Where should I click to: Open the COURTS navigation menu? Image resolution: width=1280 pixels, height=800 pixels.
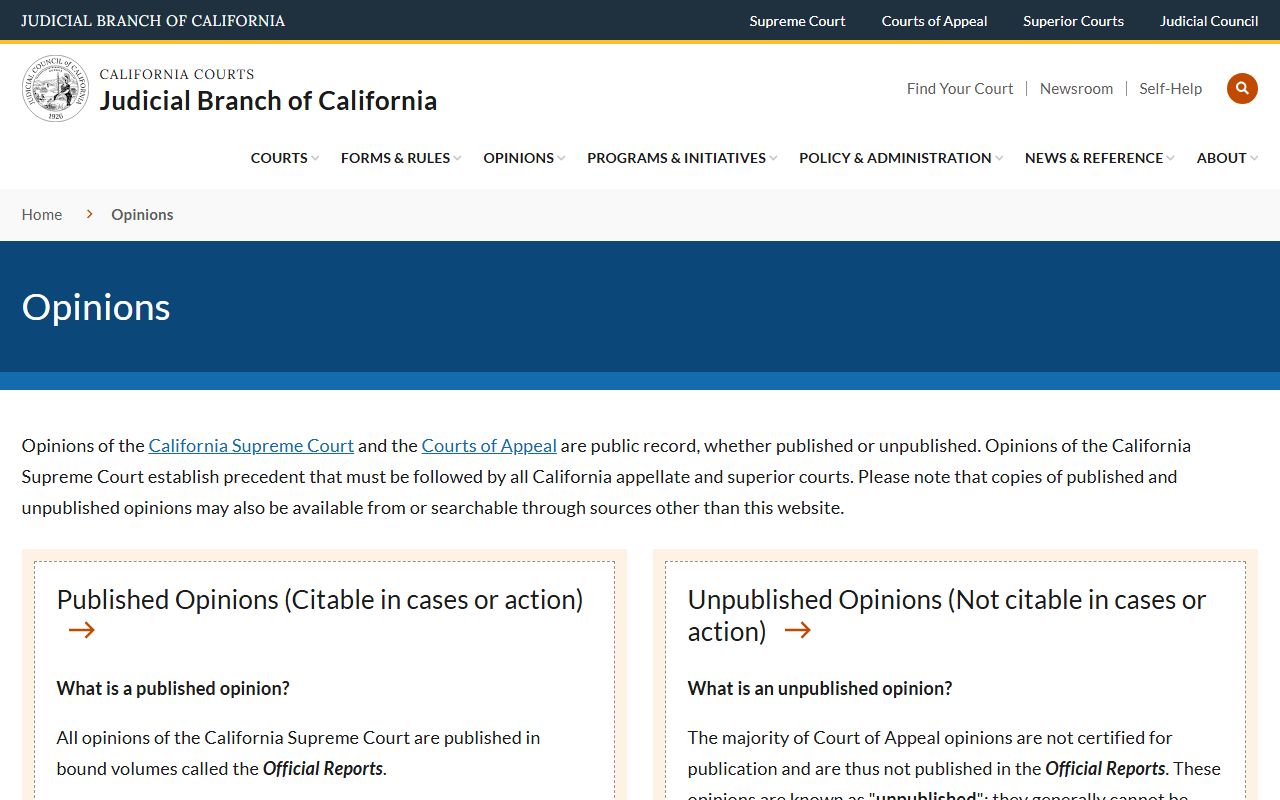pos(279,158)
